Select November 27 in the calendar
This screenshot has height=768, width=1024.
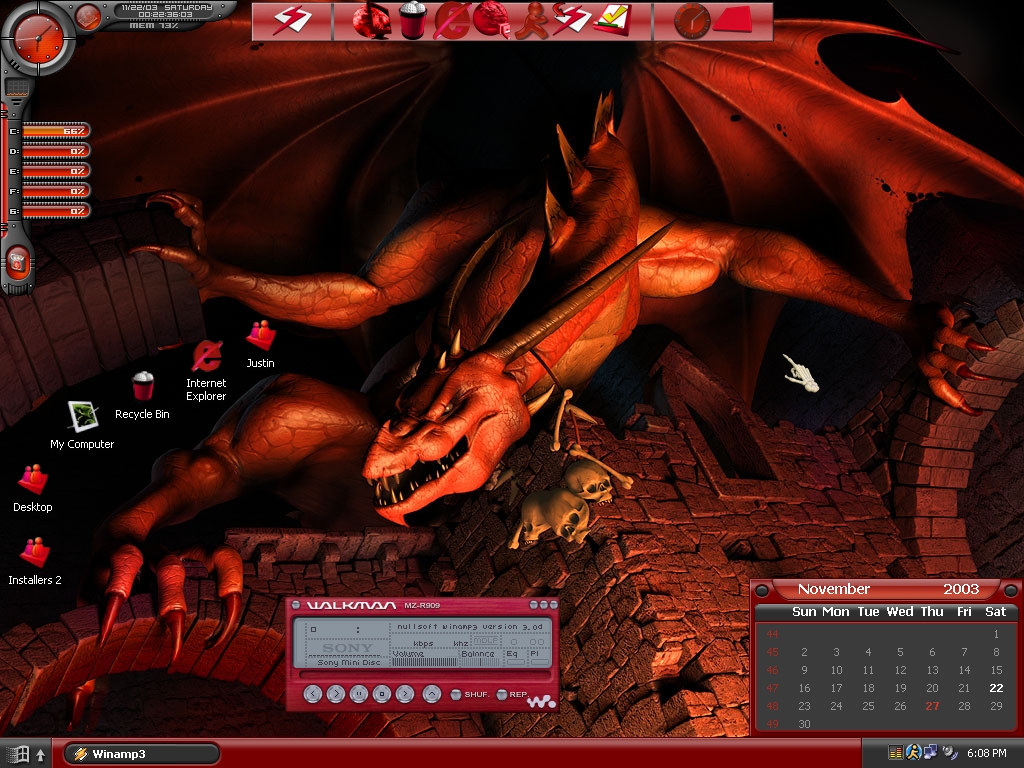click(x=933, y=706)
